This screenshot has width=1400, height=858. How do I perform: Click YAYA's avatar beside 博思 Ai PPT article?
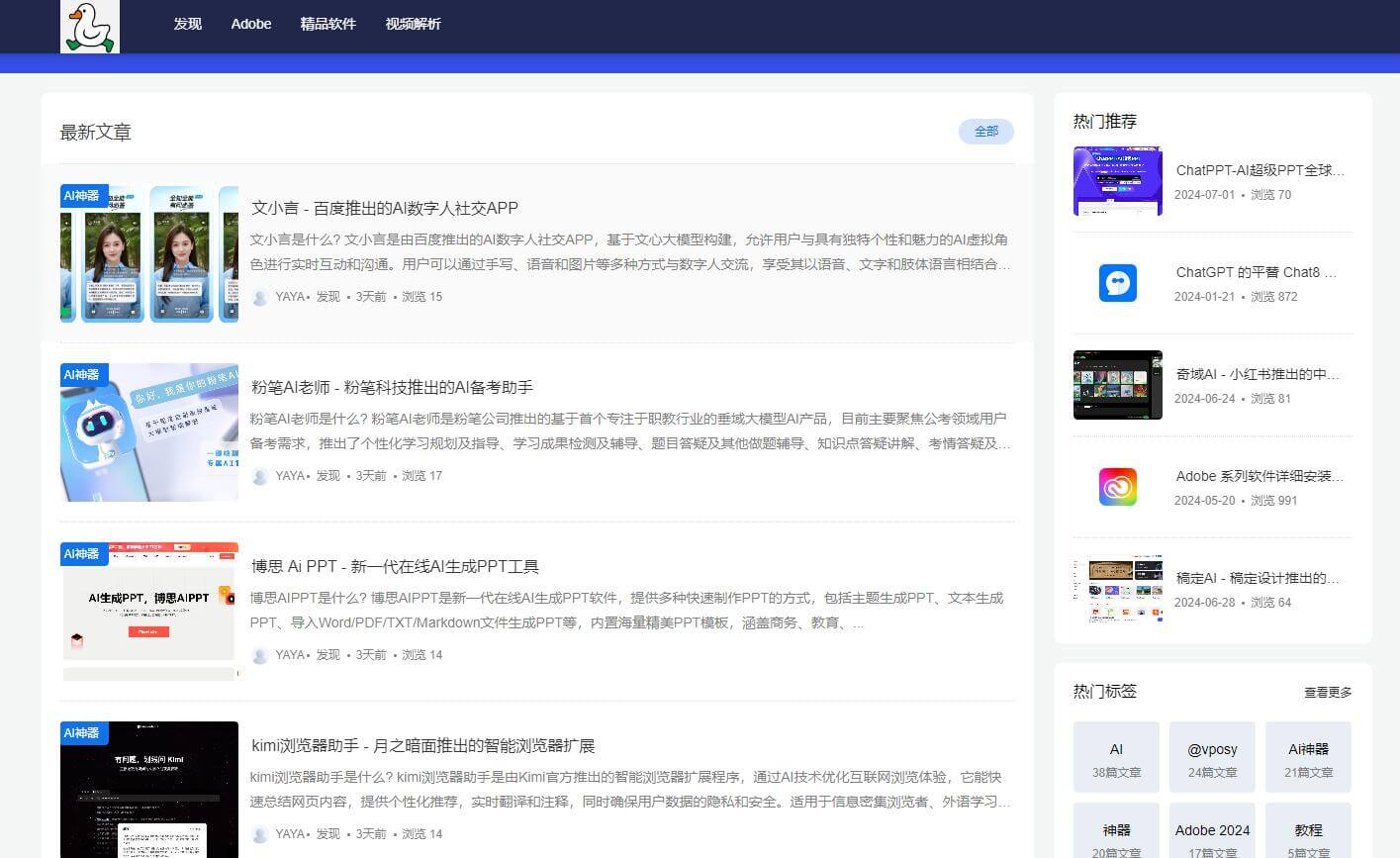pyautogui.click(x=260, y=655)
